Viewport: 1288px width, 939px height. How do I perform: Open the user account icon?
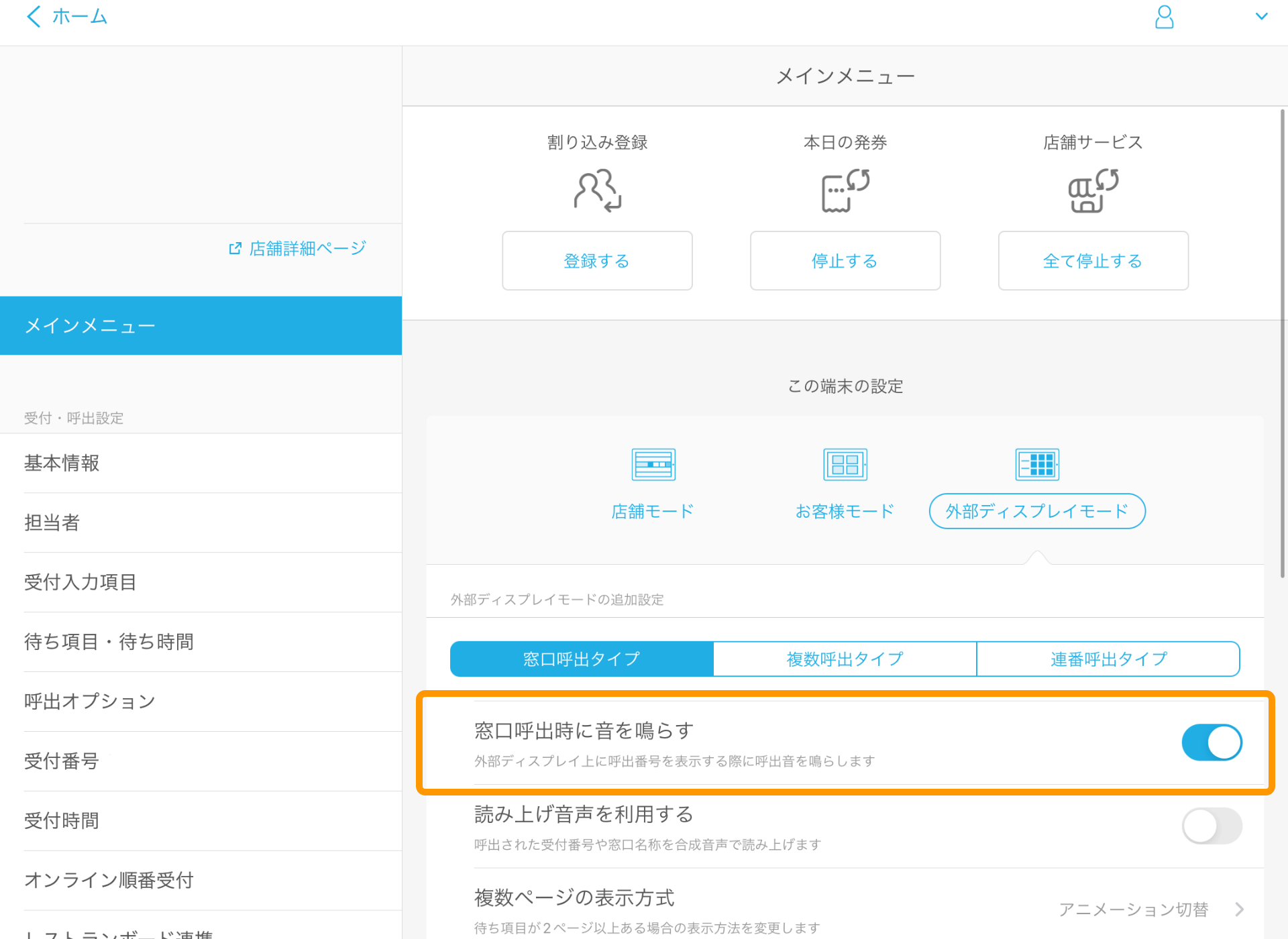(x=1164, y=17)
